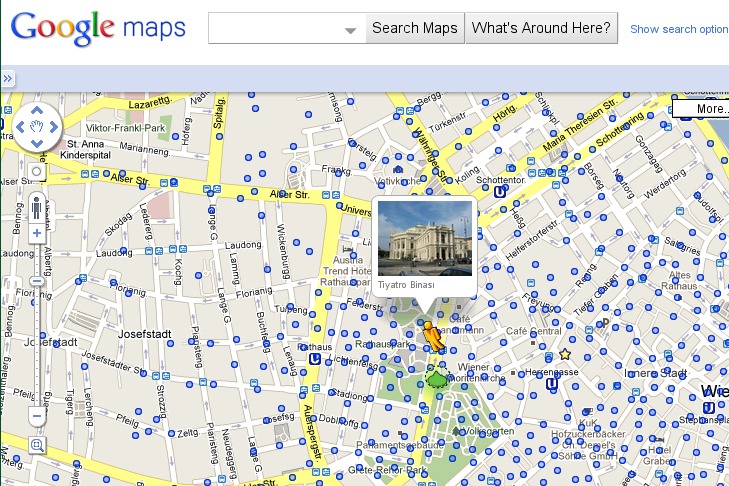Click the Parlamentsgebäude label
Screen dimensions: 729x486
coord(400,445)
